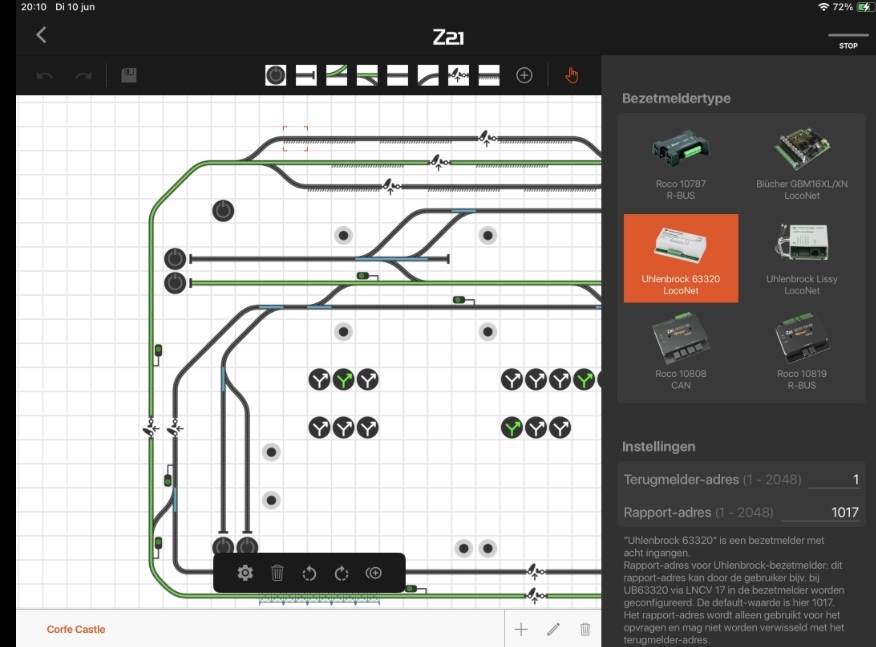The width and height of the screenshot is (876, 647).
Task: Rename the layout page with the pencil icon
Action: coord(553,630)
